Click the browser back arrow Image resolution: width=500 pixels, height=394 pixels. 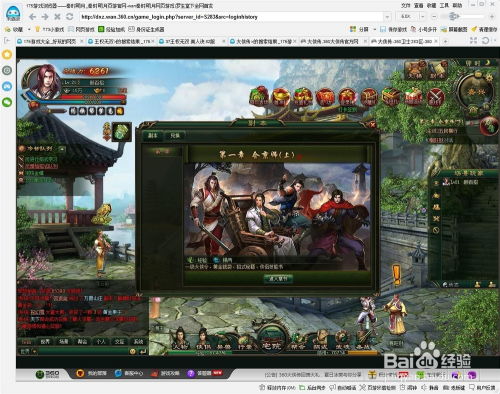32,17
